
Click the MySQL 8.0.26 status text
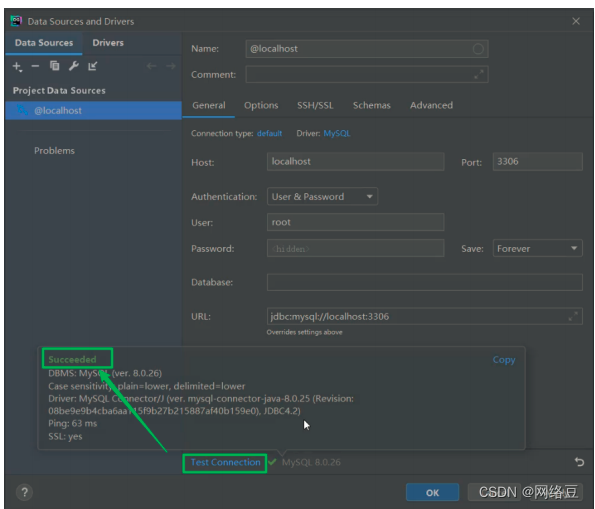311,462
